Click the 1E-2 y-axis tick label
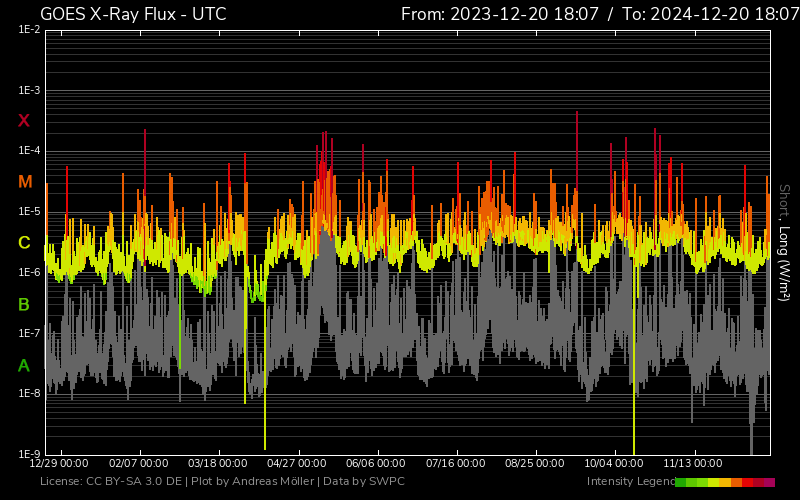Screen dimensions: 800x500 [x=29, y=30]
